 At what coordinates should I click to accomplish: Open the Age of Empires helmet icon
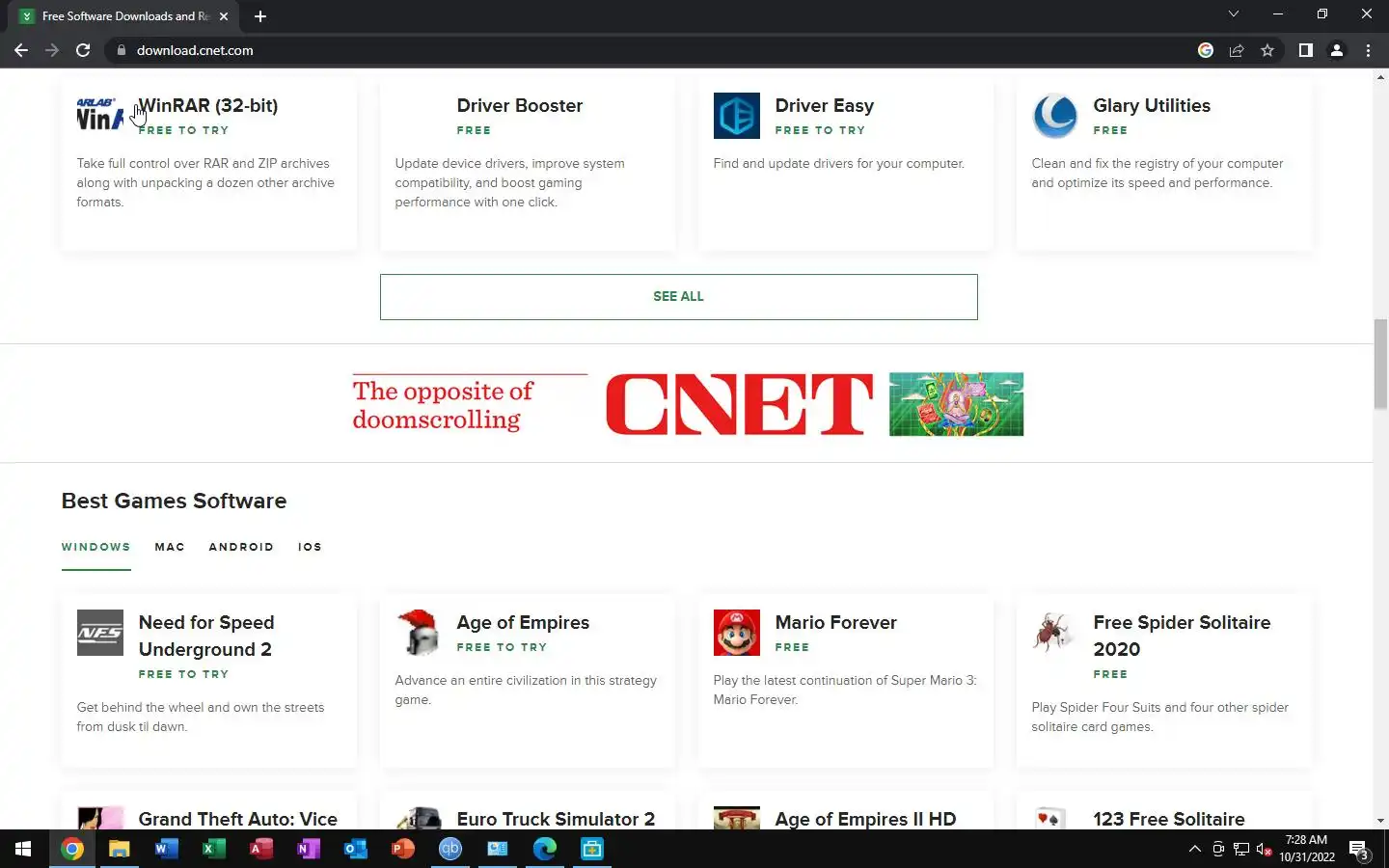pyautogui.click(x=419, y=633)
